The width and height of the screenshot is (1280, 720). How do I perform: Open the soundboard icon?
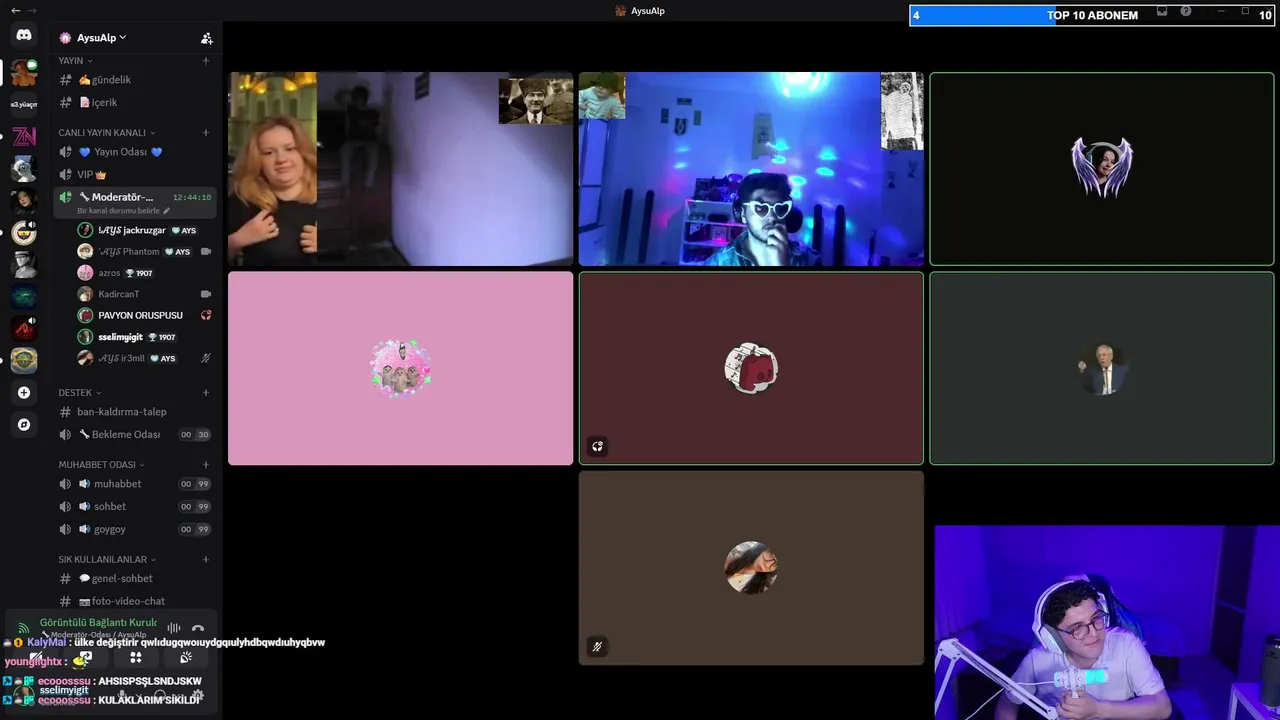pos(186,658)
